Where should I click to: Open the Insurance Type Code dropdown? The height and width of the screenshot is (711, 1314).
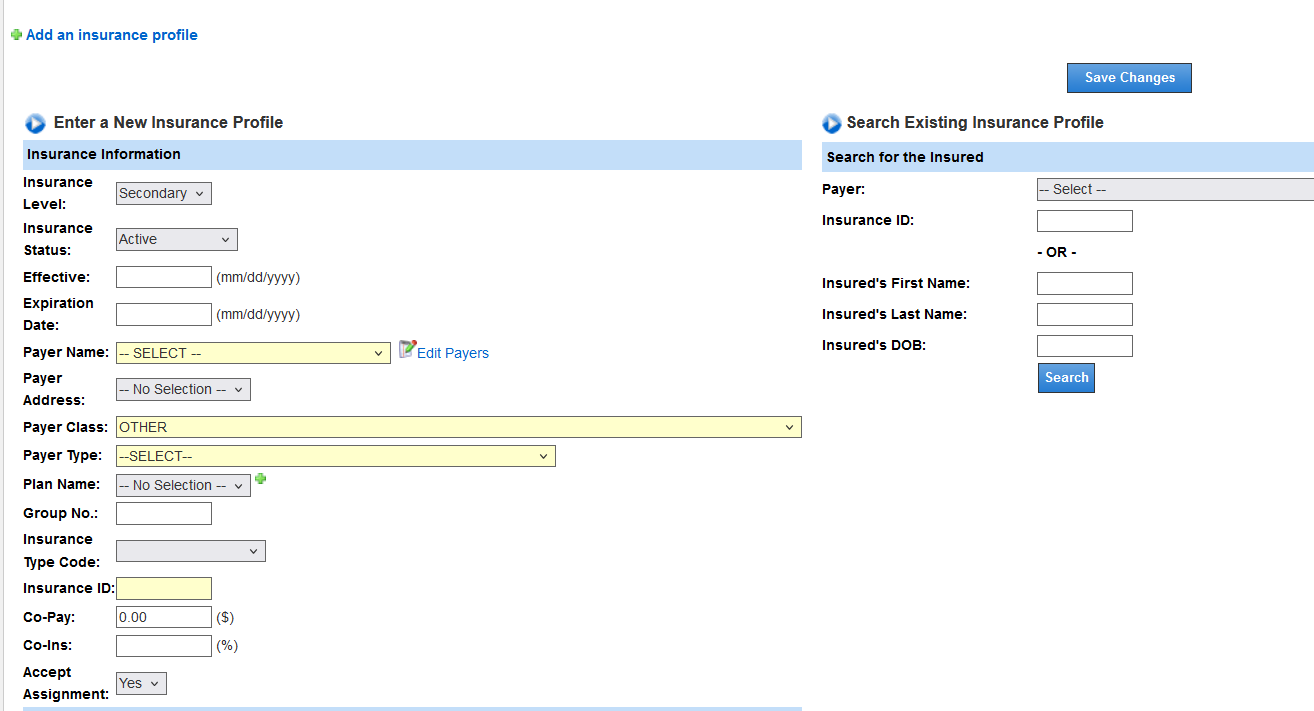pyautogui.click(x=191, y=551)
